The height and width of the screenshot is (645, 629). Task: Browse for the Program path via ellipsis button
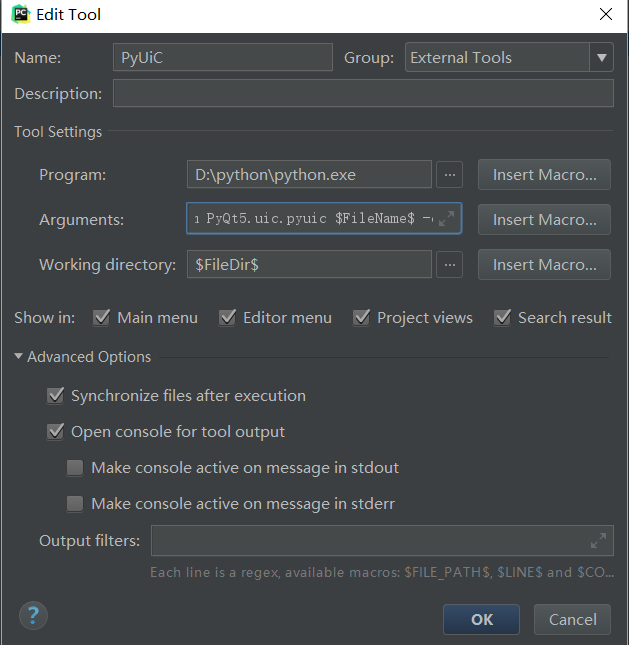(450, 175)
